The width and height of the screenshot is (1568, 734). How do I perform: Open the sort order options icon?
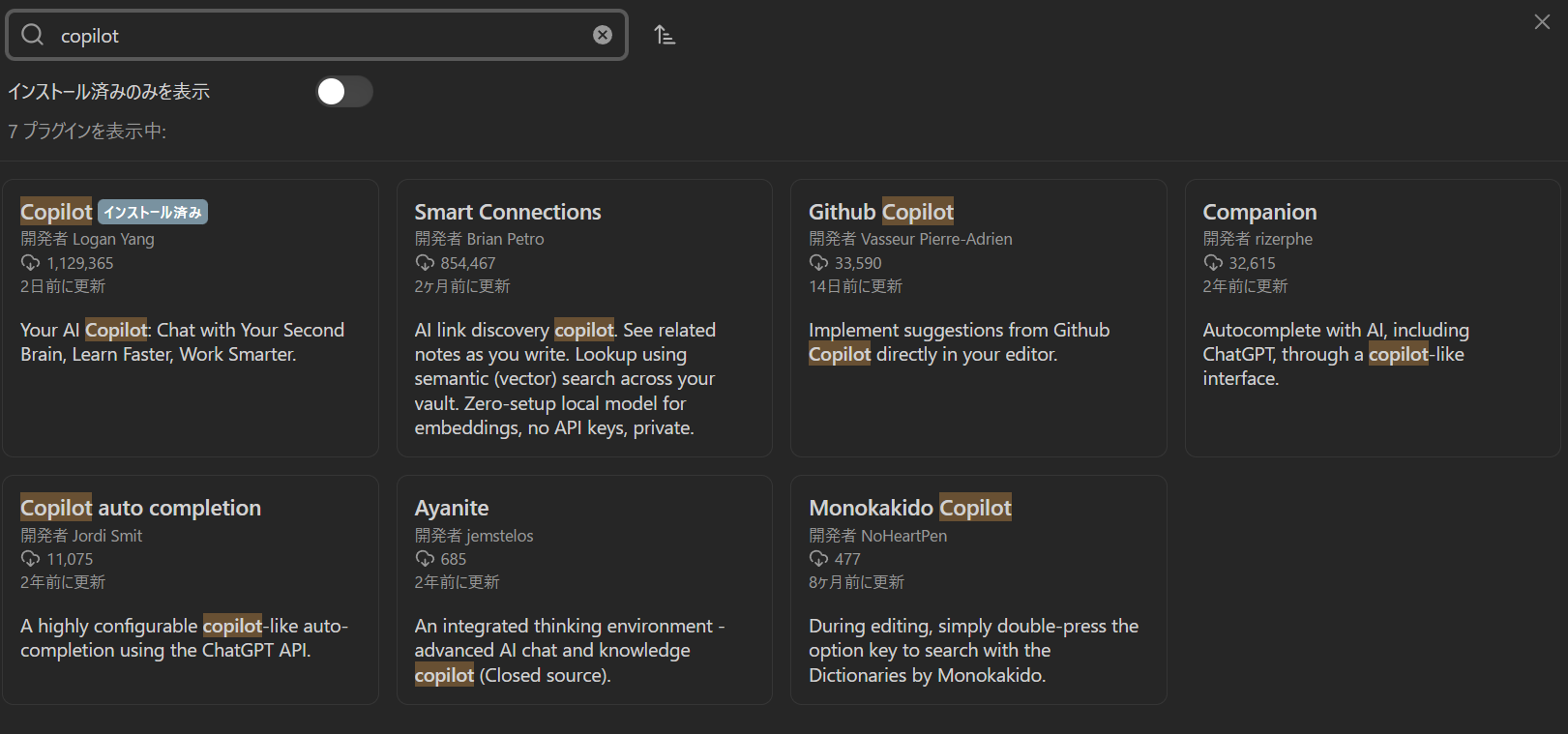665,35
